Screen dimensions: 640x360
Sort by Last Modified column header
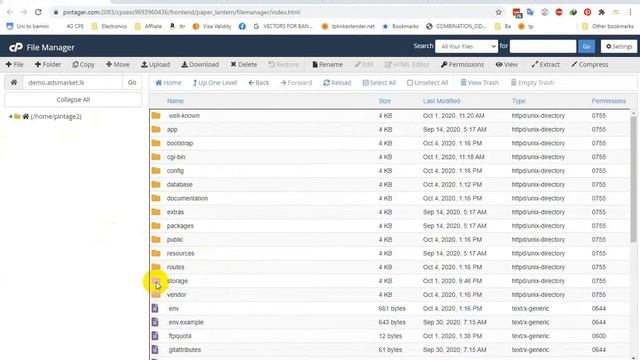coord(441,101)
